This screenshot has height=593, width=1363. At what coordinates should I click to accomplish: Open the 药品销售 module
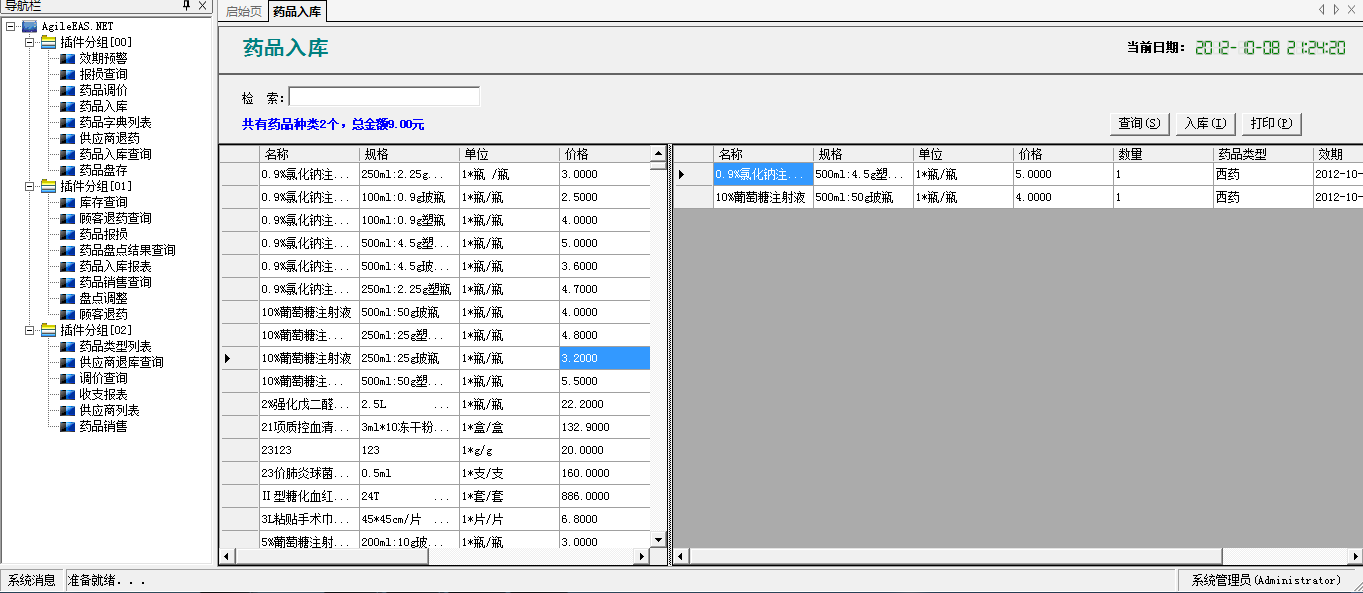pos(103,426)
